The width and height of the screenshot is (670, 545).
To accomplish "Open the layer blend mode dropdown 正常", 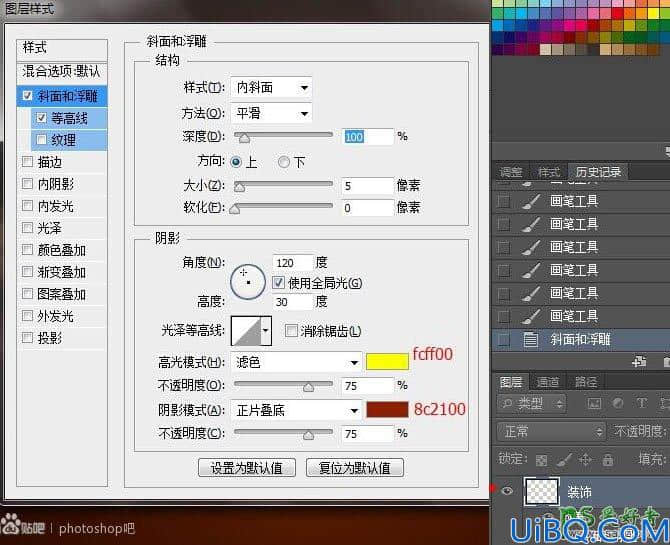I will 552,431.
